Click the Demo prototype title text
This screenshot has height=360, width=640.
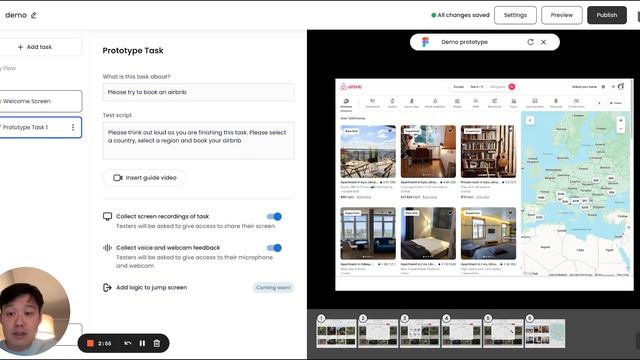tap(464, 42)
